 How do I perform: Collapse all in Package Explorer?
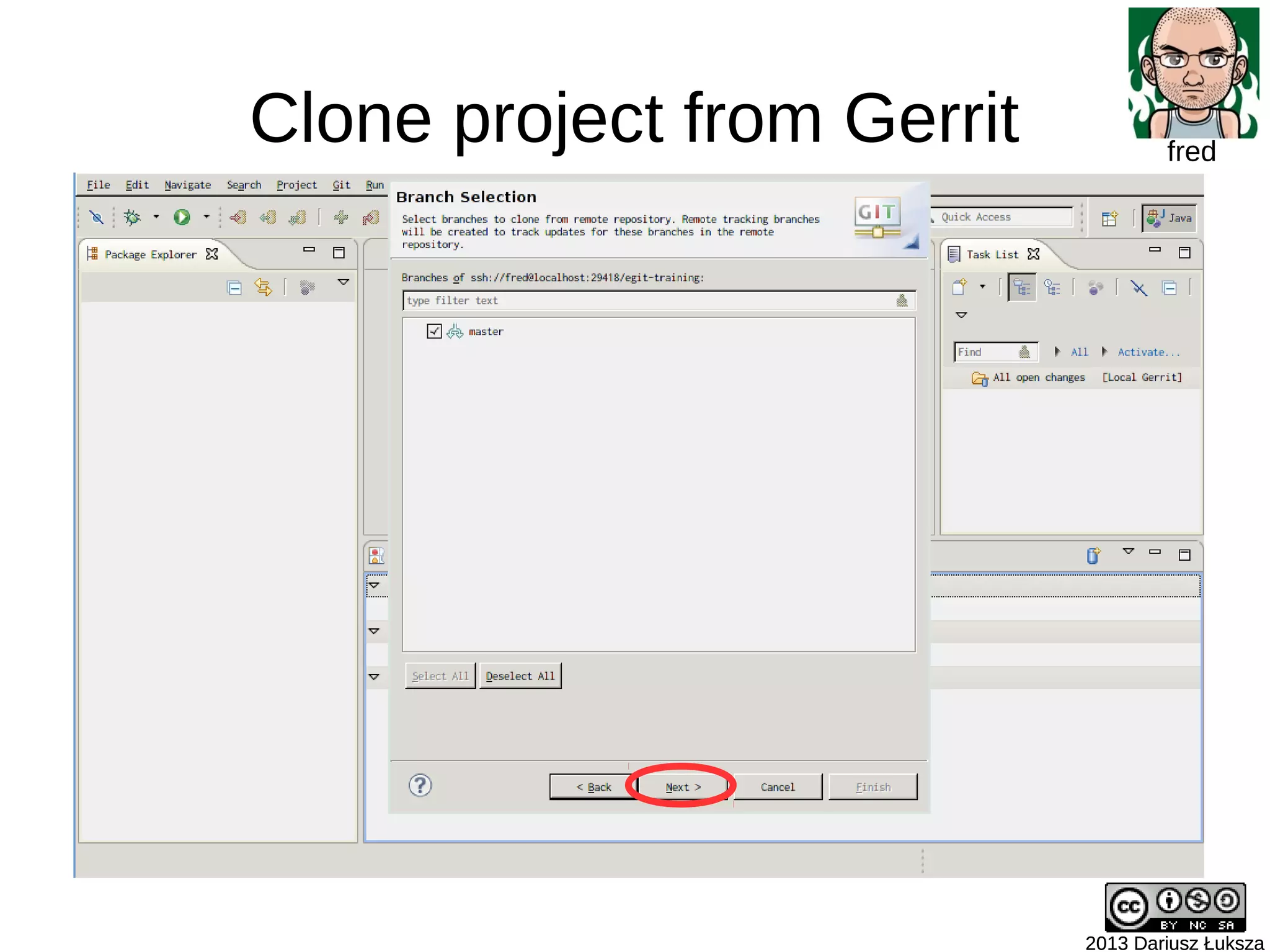coord(234,288)
